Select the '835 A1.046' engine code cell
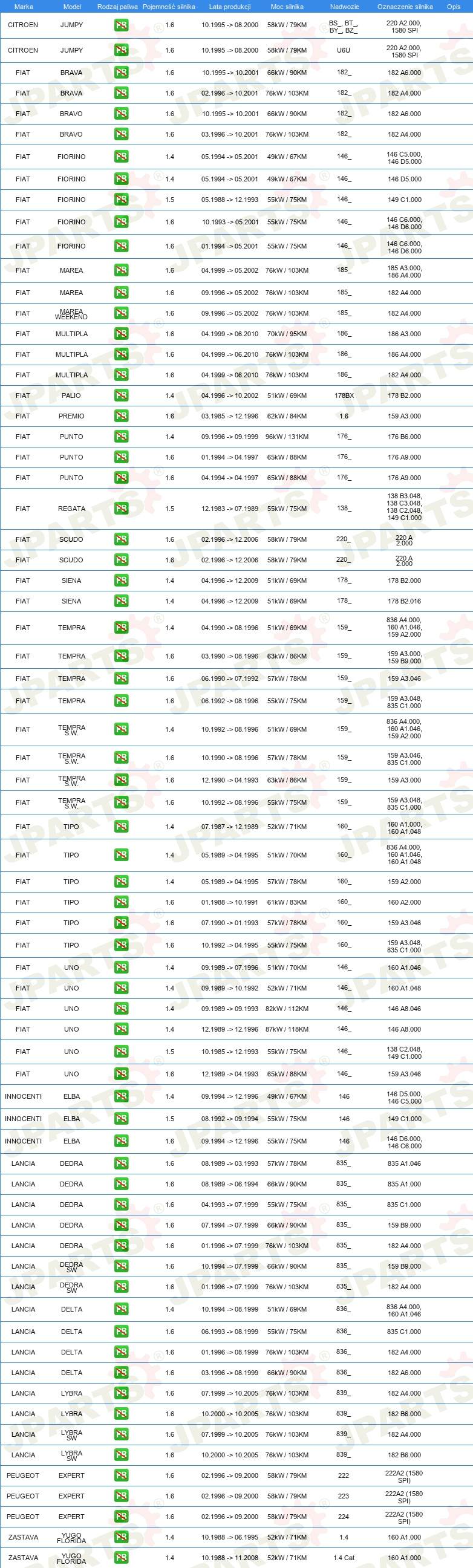The image size is (473, 1568). tap(404, 1164)
